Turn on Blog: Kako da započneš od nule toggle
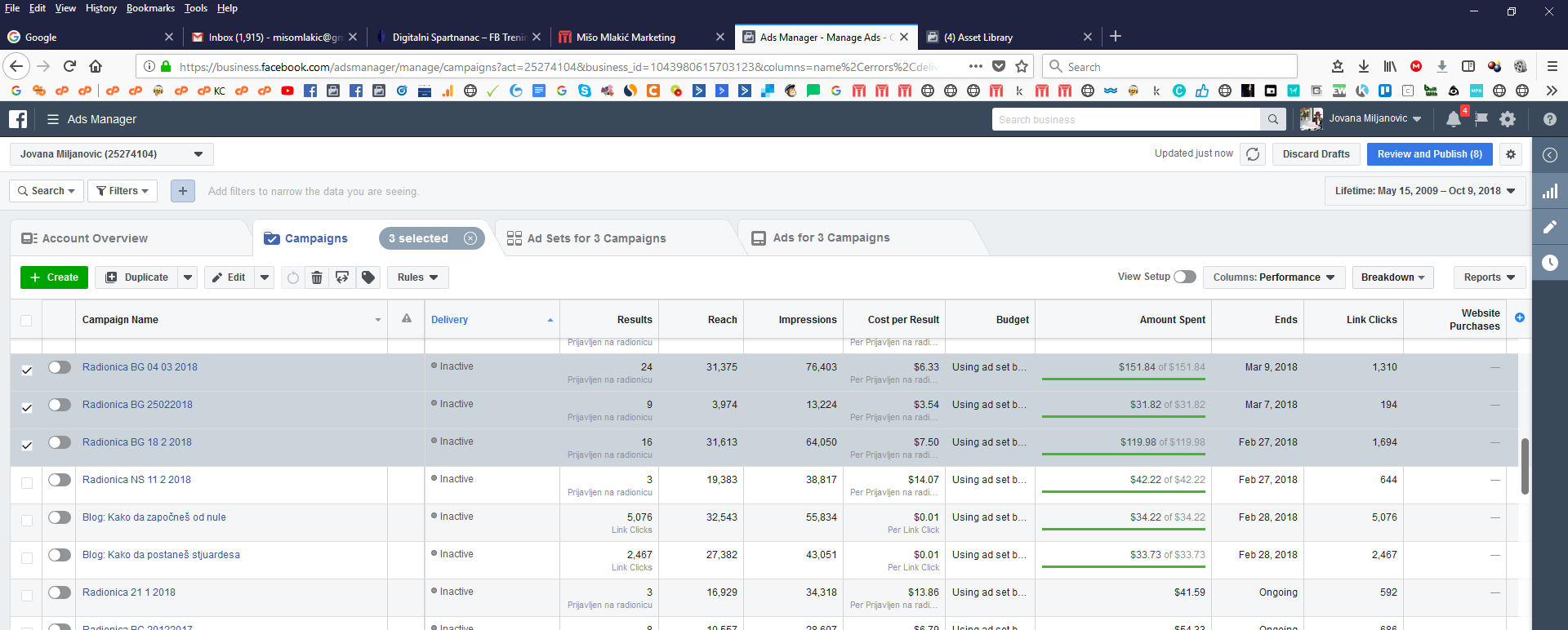Screen dimensions: 1568x630 (x=60, y=517)
